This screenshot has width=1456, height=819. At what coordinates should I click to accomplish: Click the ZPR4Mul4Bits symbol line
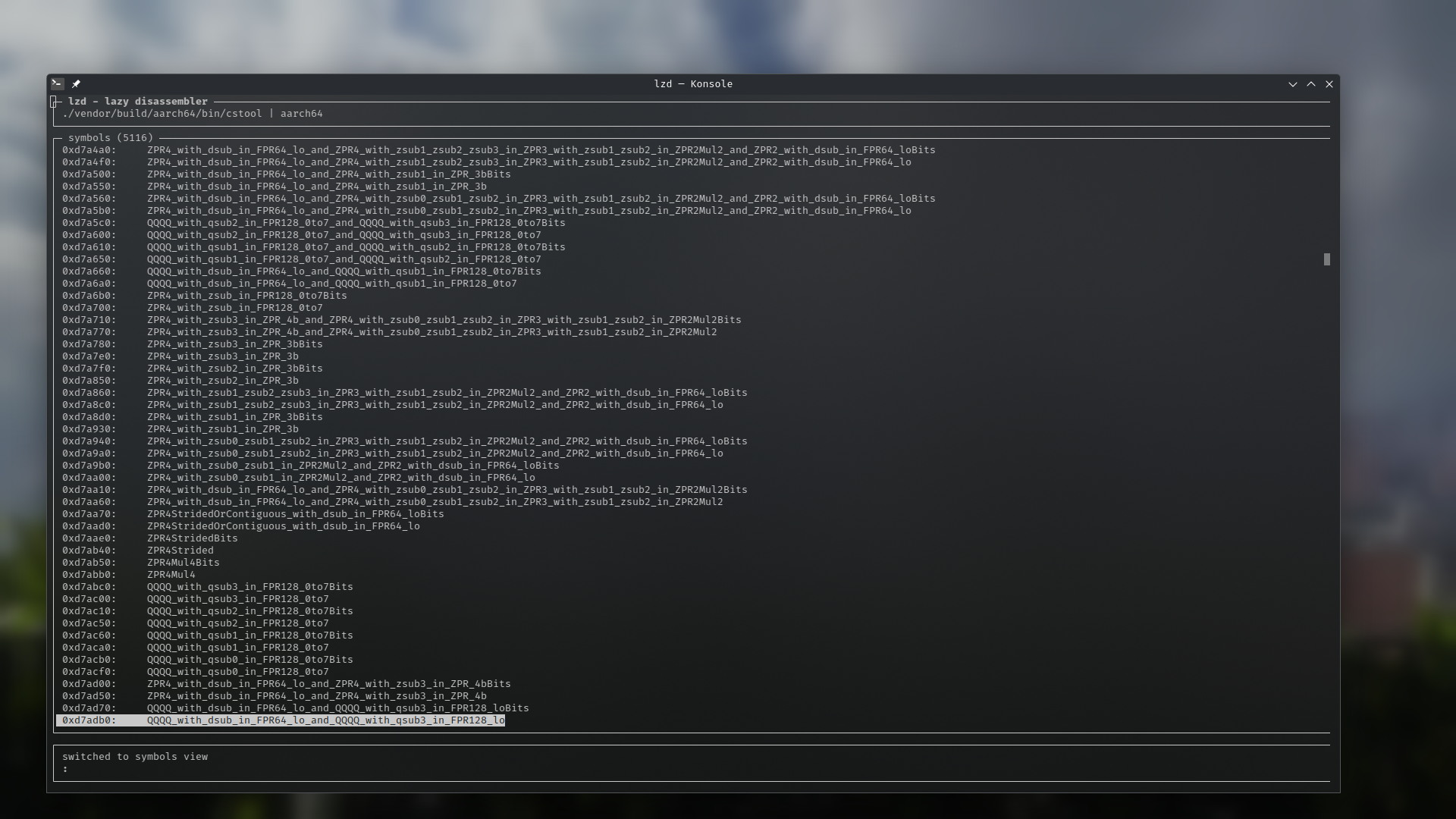(183, 563)
